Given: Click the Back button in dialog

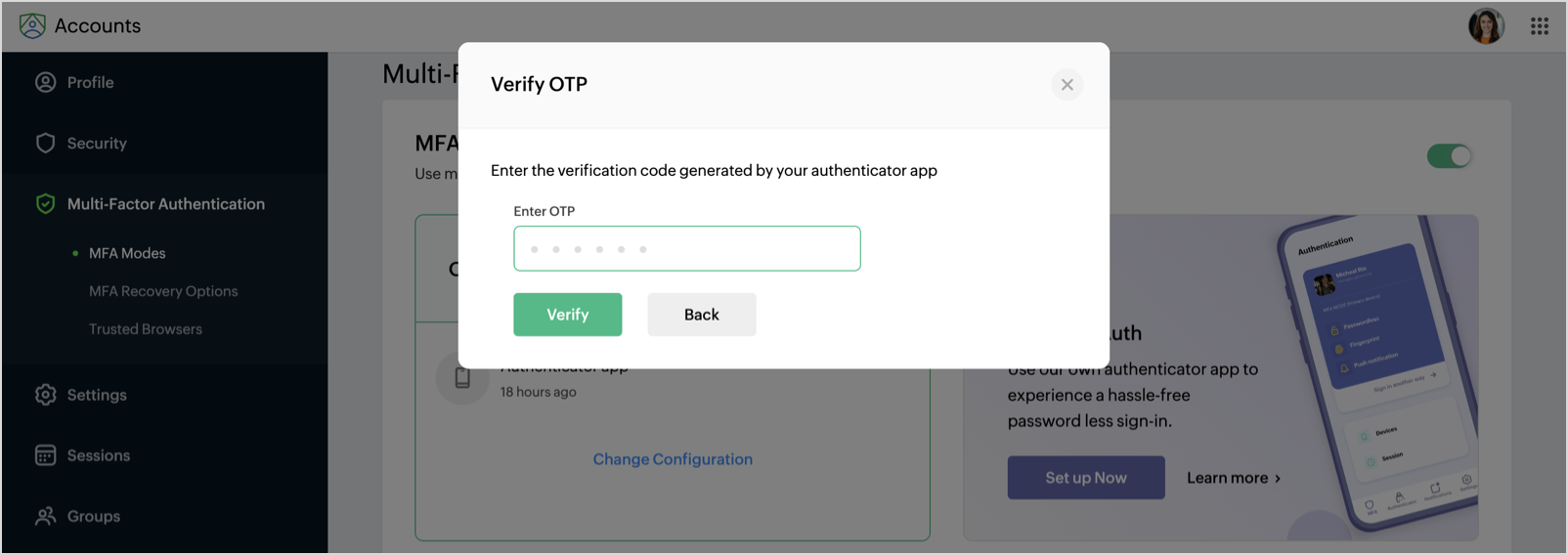Looking at the screenshot, I should click(701, 315).
